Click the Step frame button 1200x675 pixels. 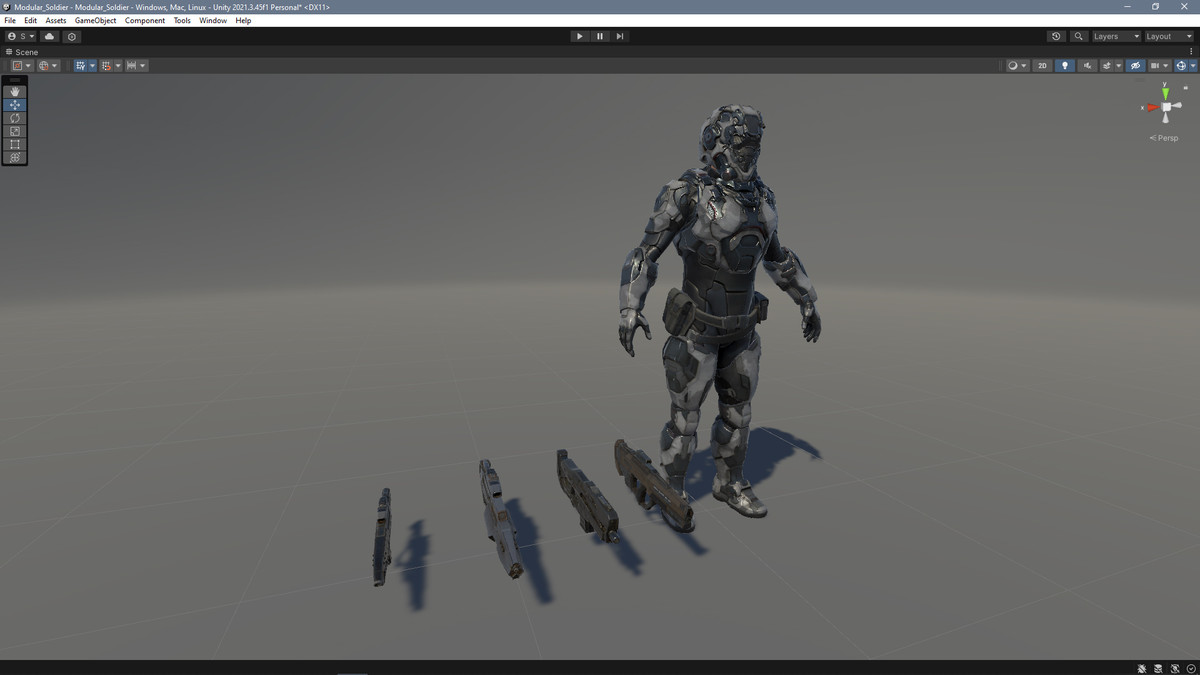(x=620, y=36)
